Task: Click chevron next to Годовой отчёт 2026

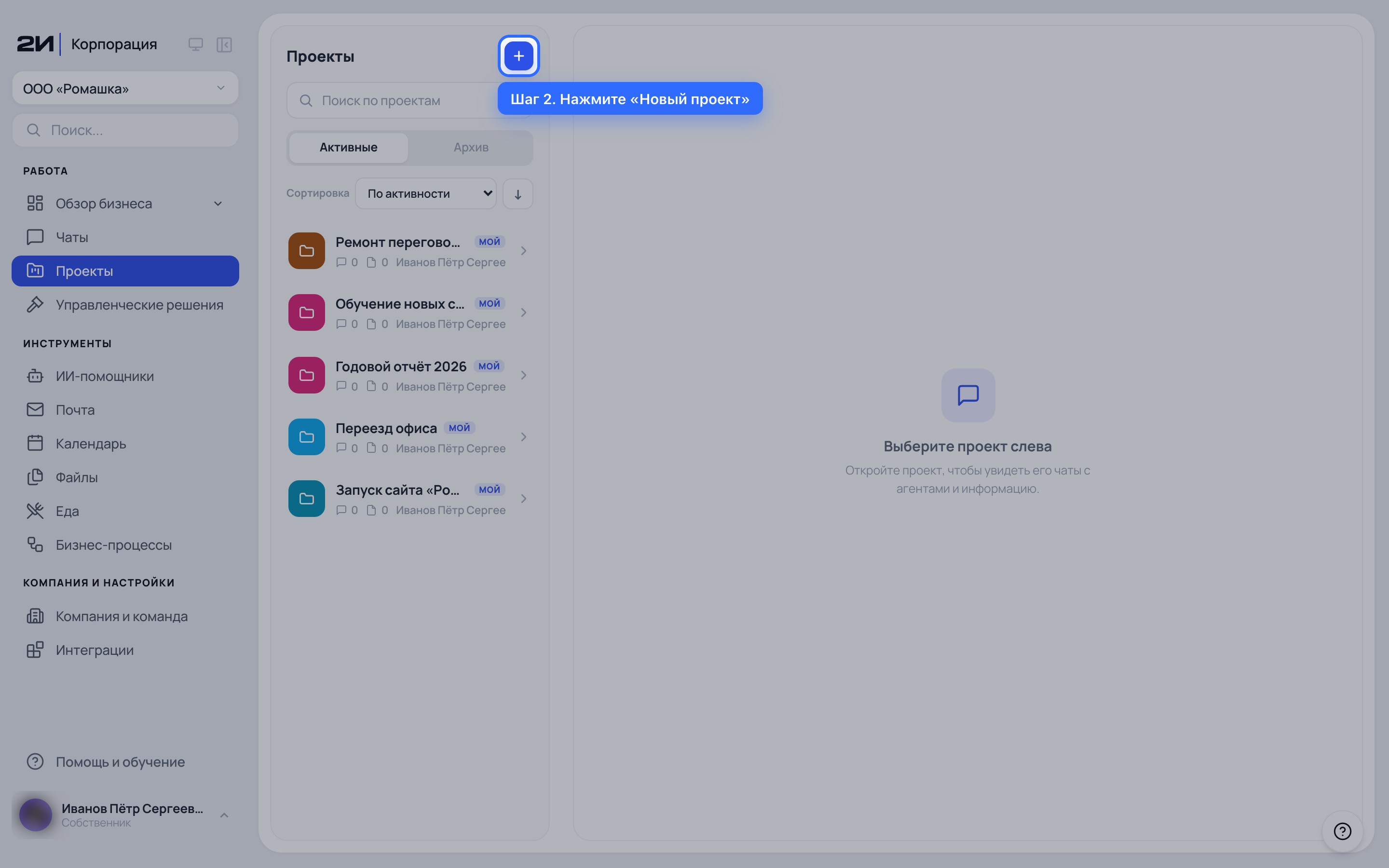Action: pos(523,376)
